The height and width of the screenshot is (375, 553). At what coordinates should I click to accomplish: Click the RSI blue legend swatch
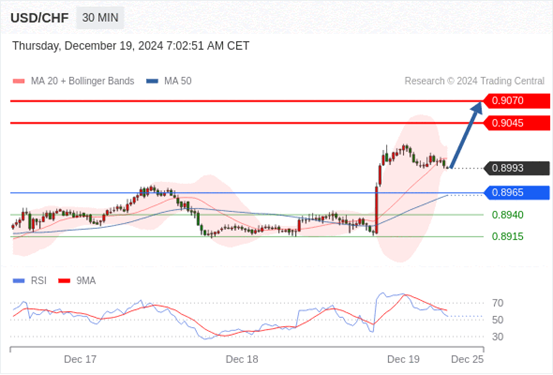coord(19,281)
